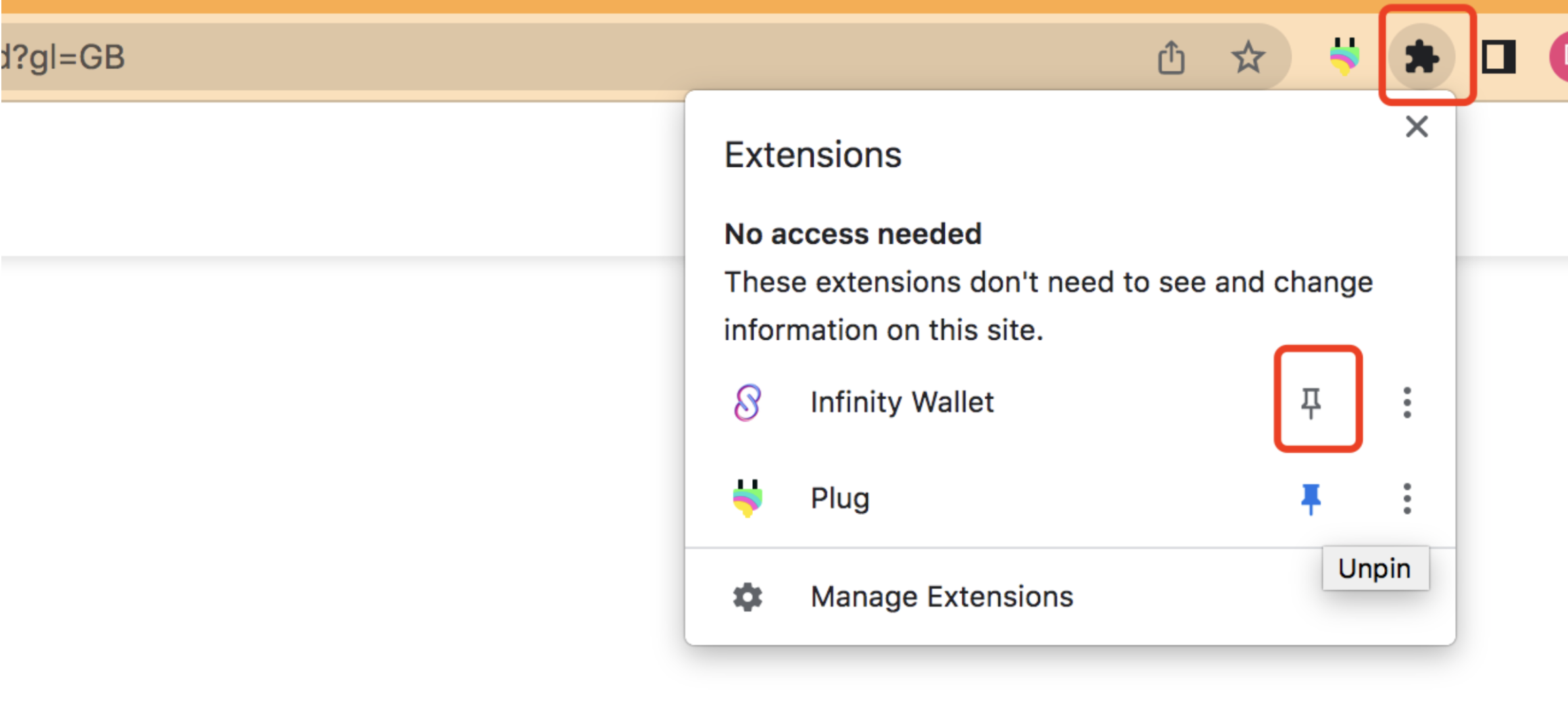1568x712 pixels.
Task: Click the Plug logo in the extensions list
Action: click(x=748, y=499)
